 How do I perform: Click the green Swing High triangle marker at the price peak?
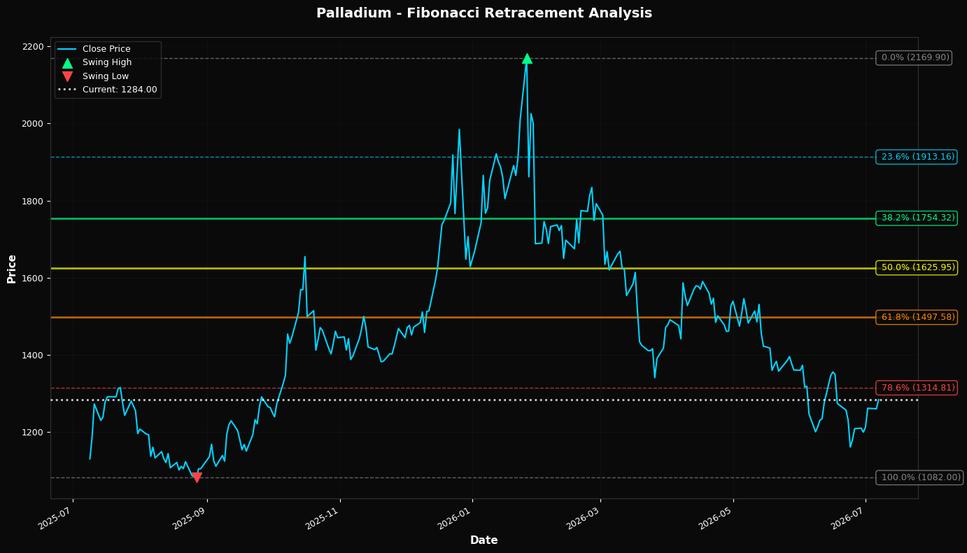click(x=527, y=59)
